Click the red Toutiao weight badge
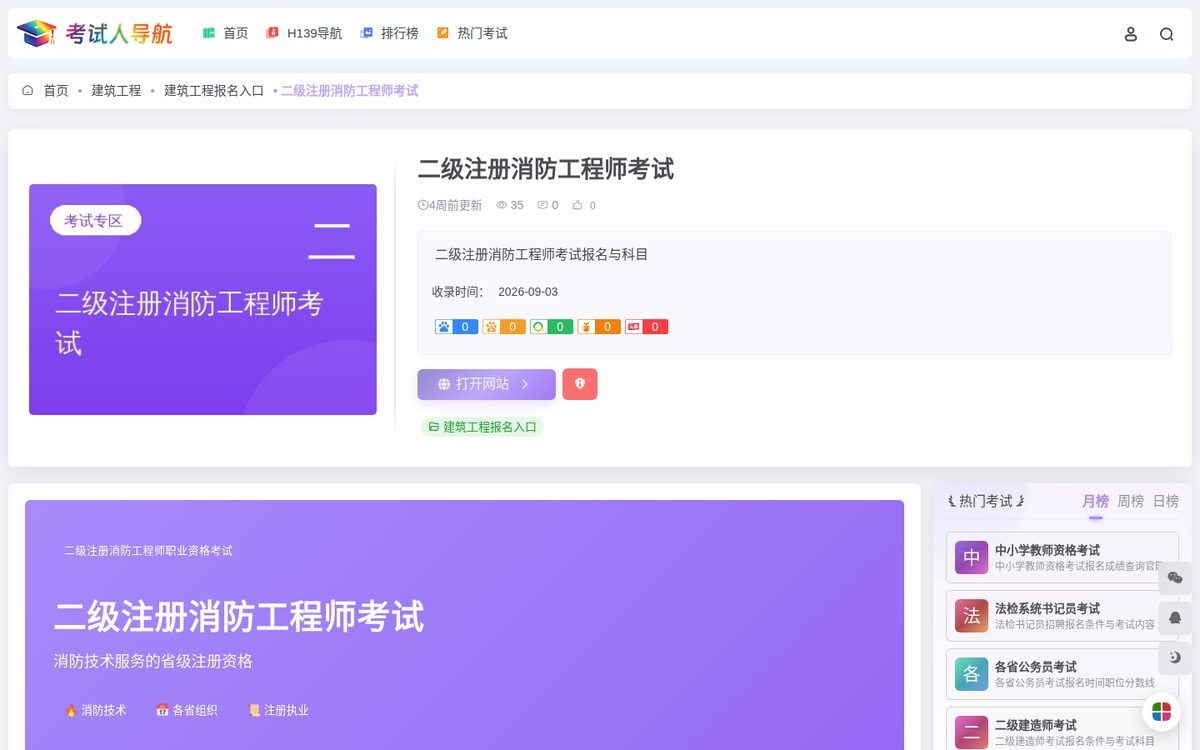The height and width of the screenshot is (750, 1200). point(646,327)
